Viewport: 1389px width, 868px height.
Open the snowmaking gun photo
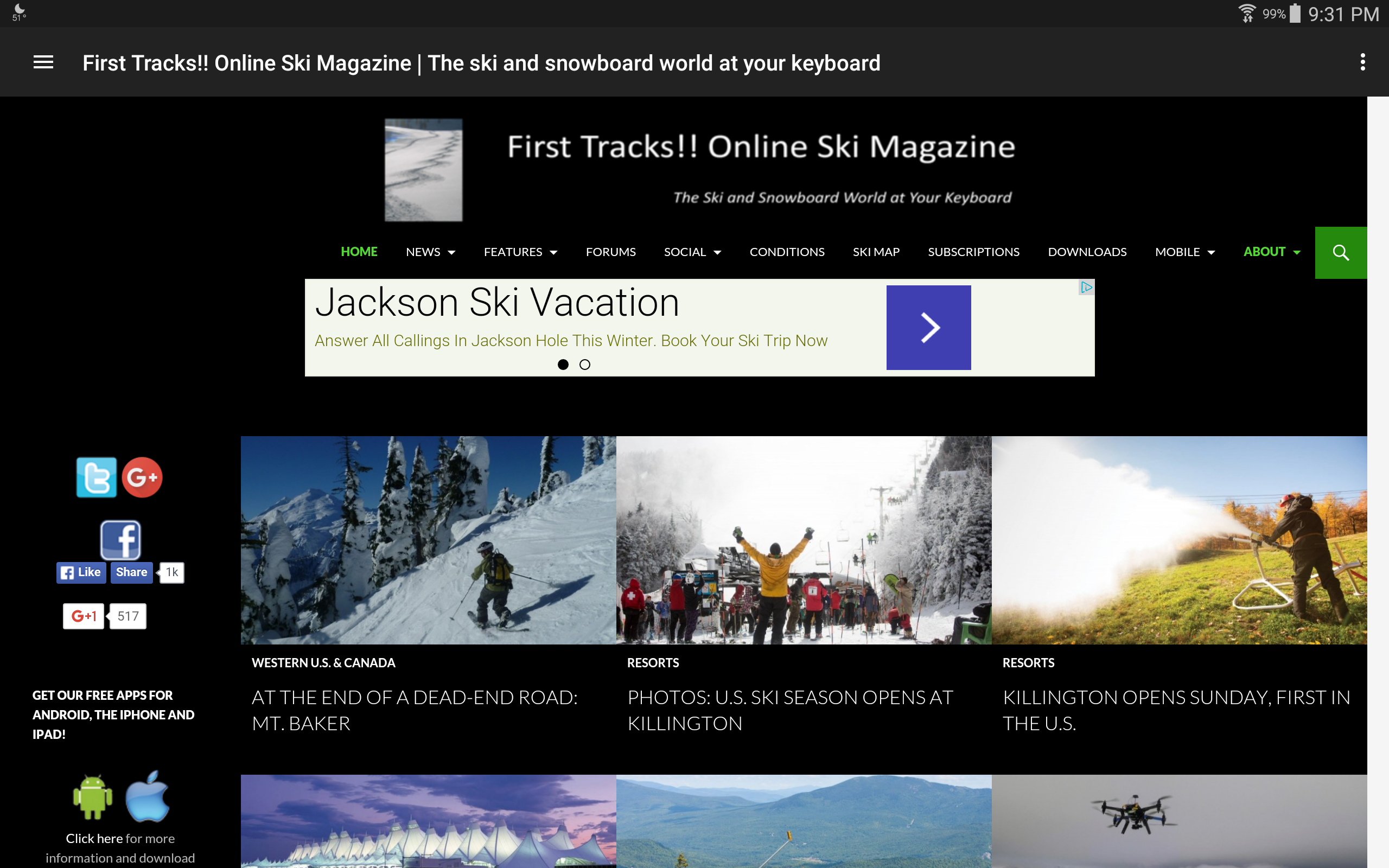[1180, 540]
